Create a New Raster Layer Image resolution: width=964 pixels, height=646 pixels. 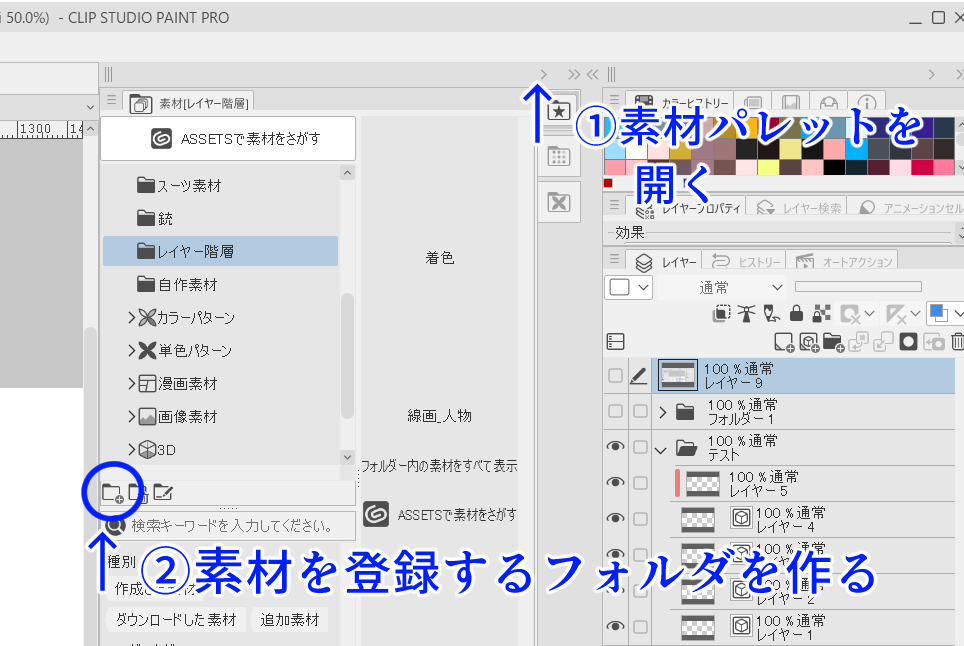click(x=784, y=342)
